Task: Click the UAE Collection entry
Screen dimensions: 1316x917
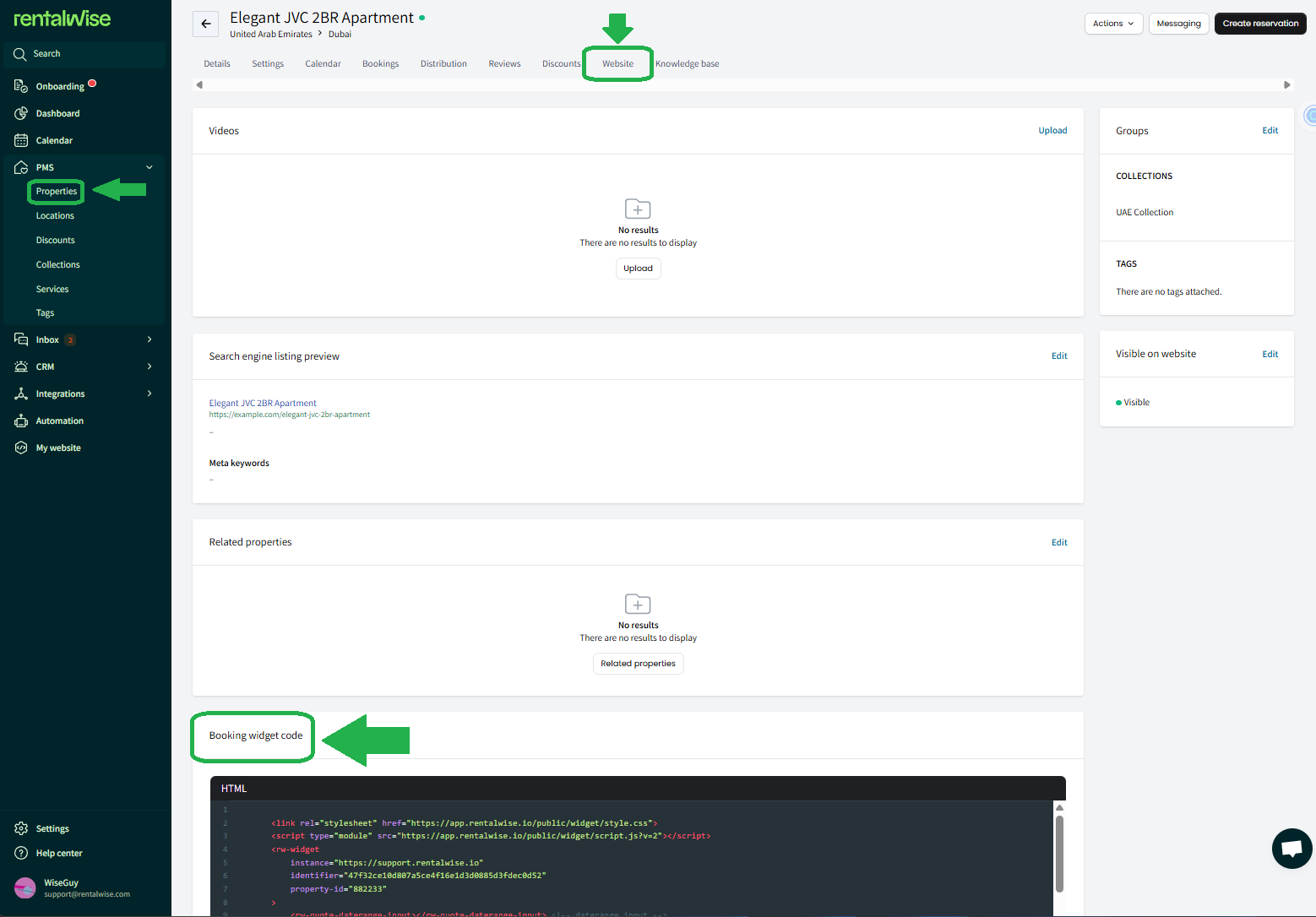Action: tap(1145, 213)
